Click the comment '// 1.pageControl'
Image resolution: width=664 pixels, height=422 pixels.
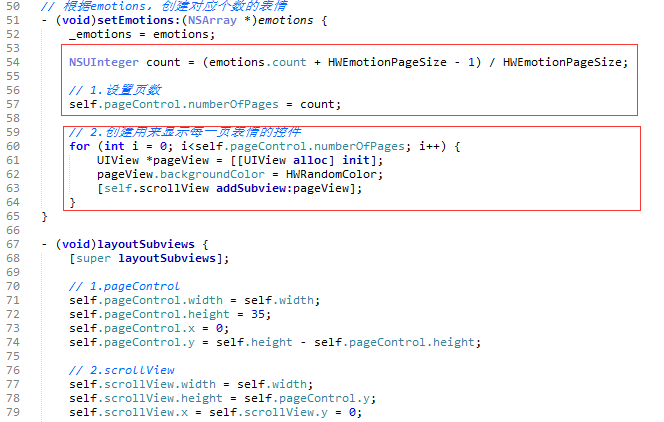tap(124, 286)
